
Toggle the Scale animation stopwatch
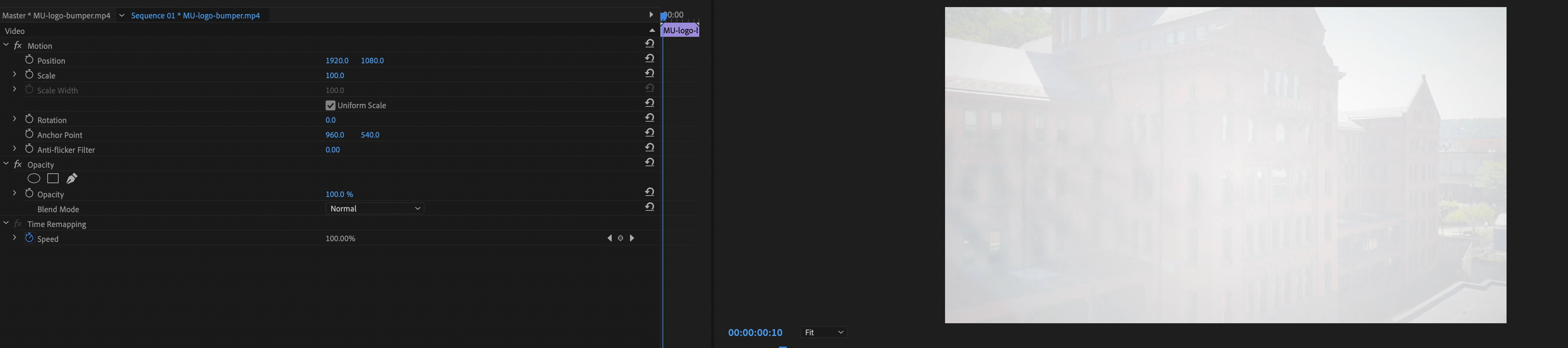(29, 74)
